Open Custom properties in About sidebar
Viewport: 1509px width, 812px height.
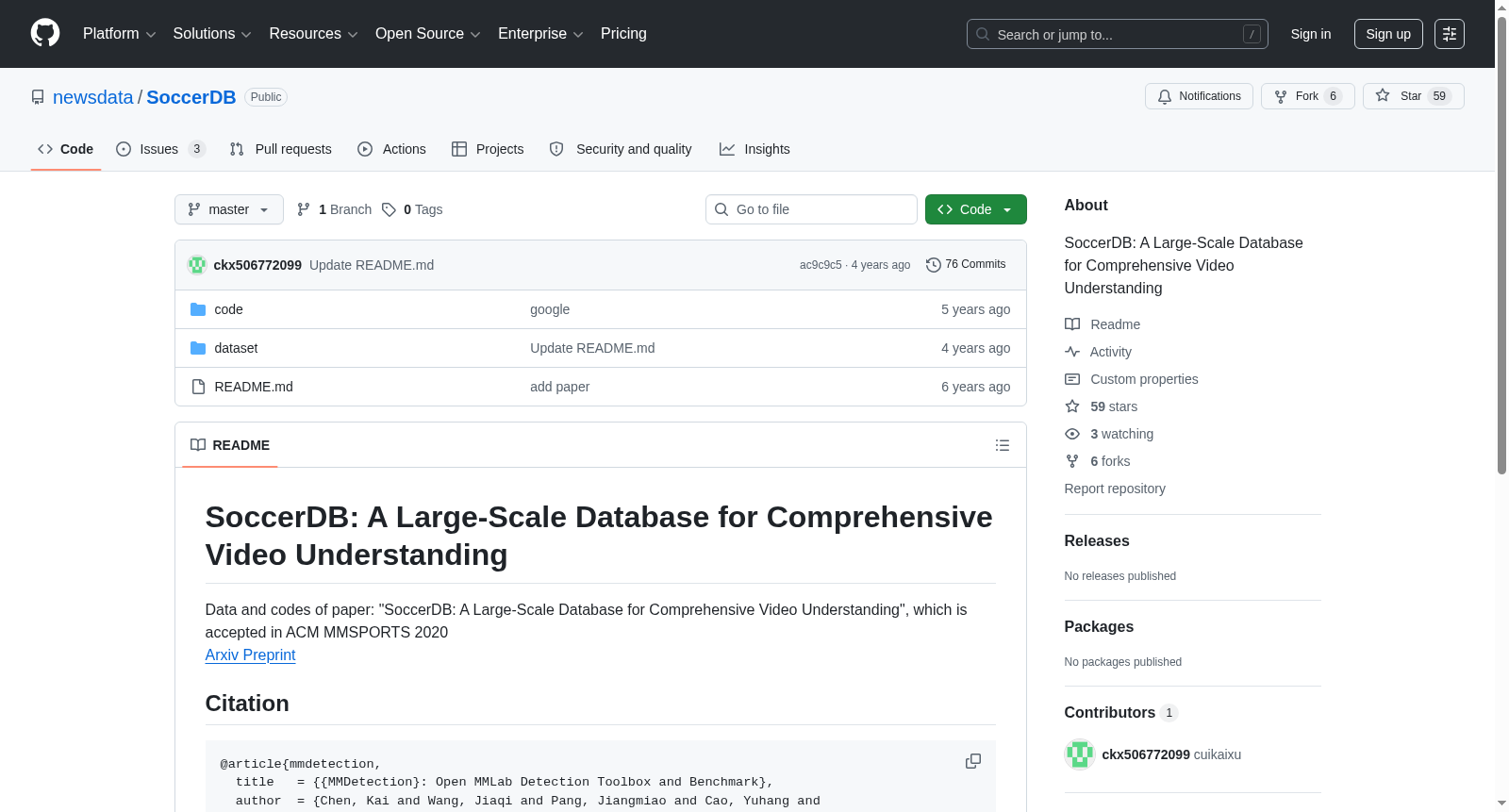click(1132, 379)
